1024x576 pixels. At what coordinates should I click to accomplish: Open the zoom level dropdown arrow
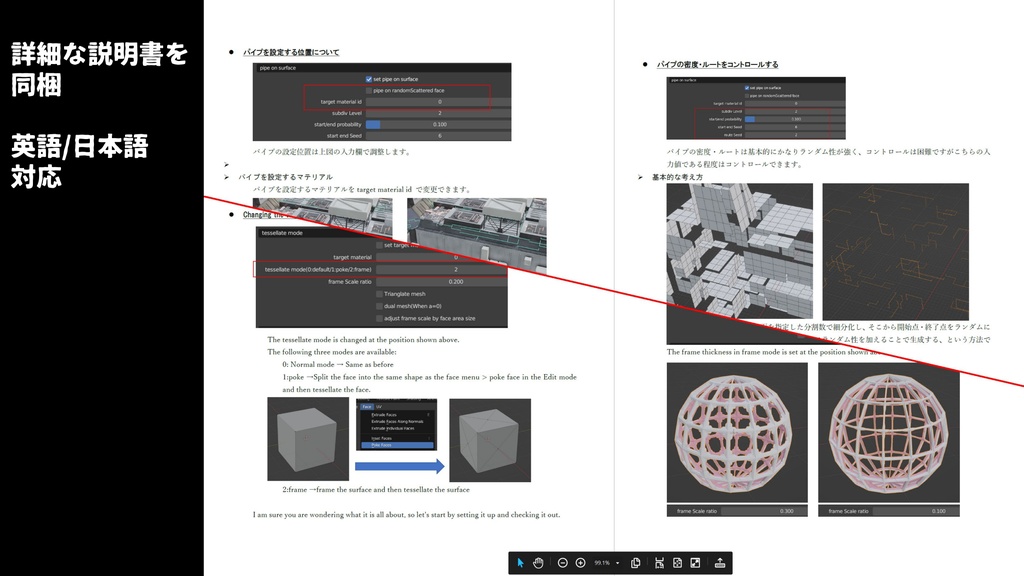618,563
